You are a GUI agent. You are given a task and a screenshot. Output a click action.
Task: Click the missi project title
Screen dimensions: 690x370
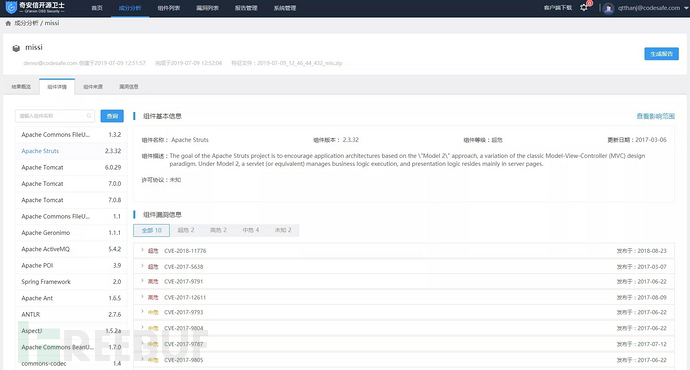[x=34, y=48]
